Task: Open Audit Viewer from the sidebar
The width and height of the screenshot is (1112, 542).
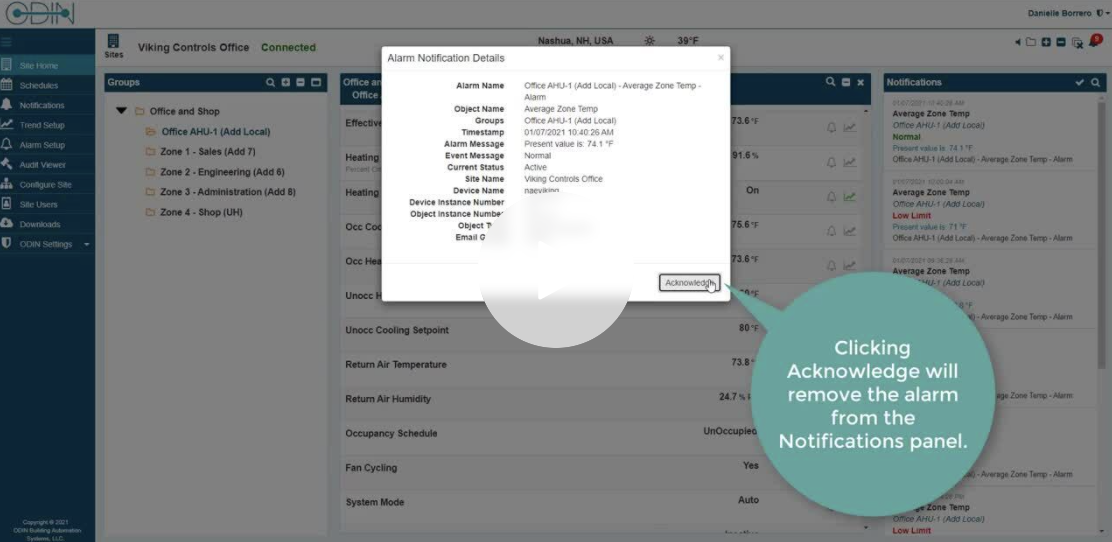Action: click(x=47, y=165)
